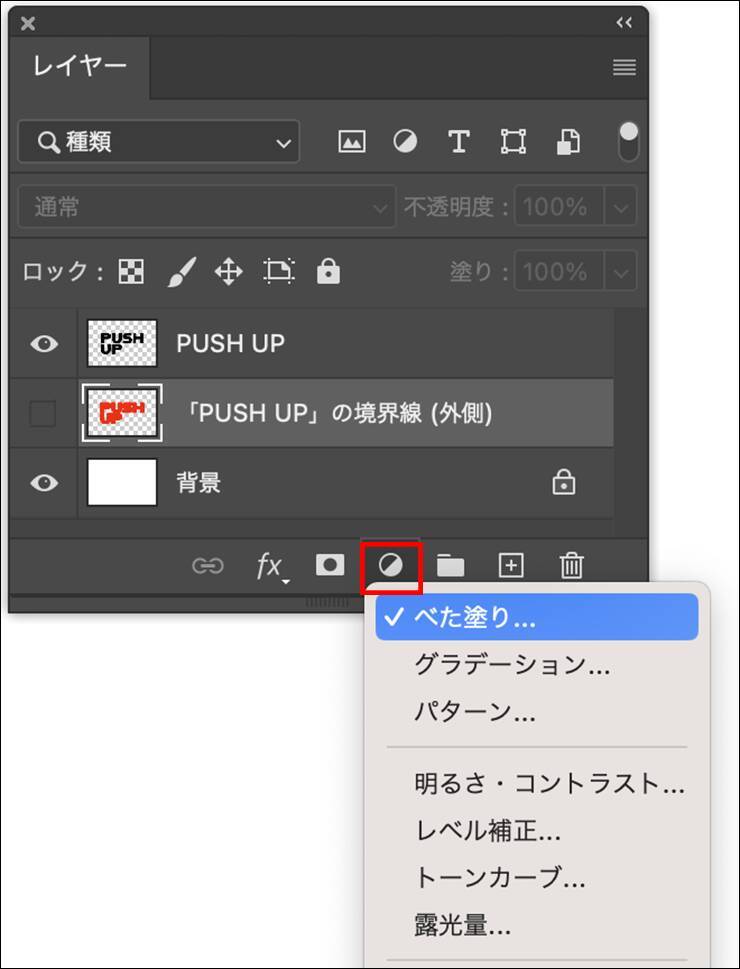Toggle the layer filter switch on/off

629,142
